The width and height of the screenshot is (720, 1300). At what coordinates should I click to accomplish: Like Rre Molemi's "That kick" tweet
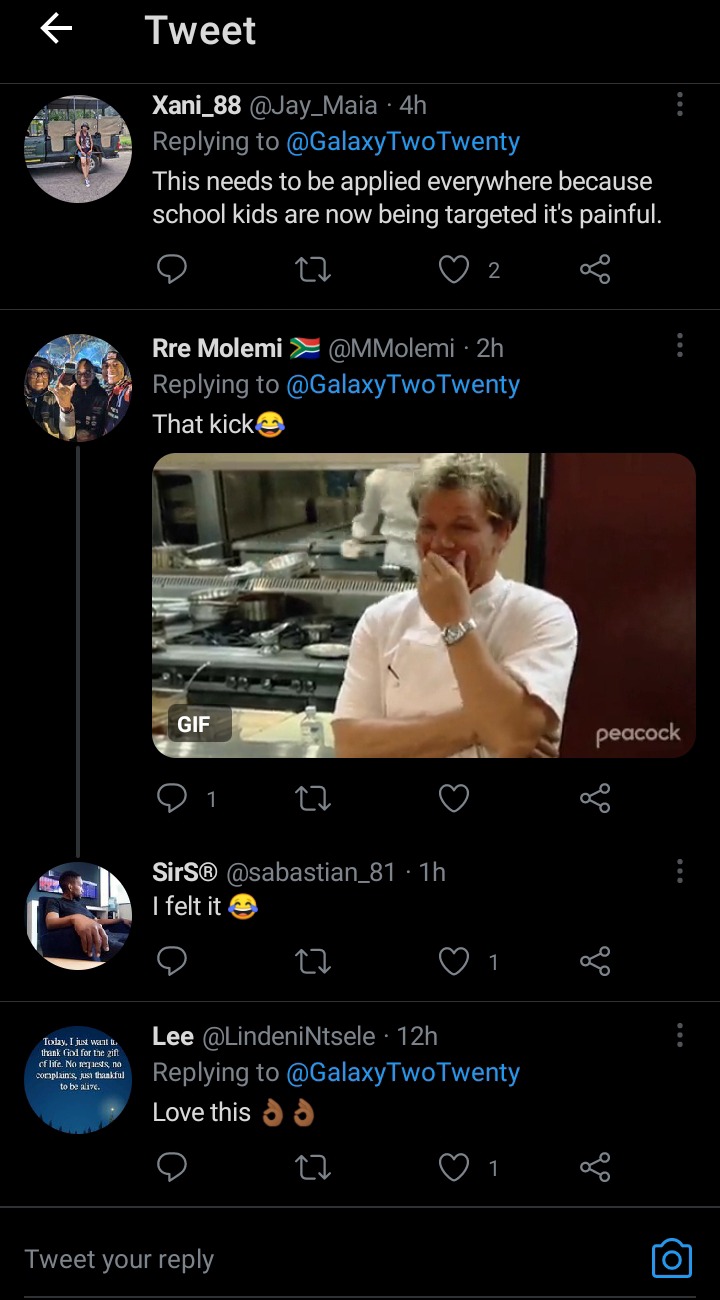click(455, 798)
